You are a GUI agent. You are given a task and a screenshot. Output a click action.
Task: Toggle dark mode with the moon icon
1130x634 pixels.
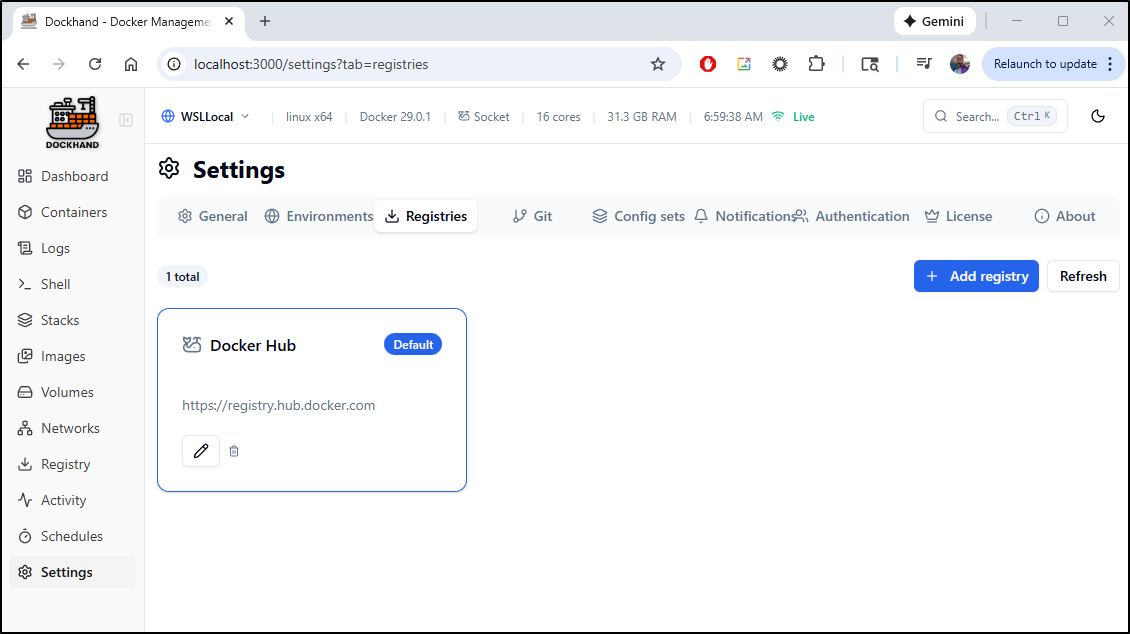[1098, 116]
